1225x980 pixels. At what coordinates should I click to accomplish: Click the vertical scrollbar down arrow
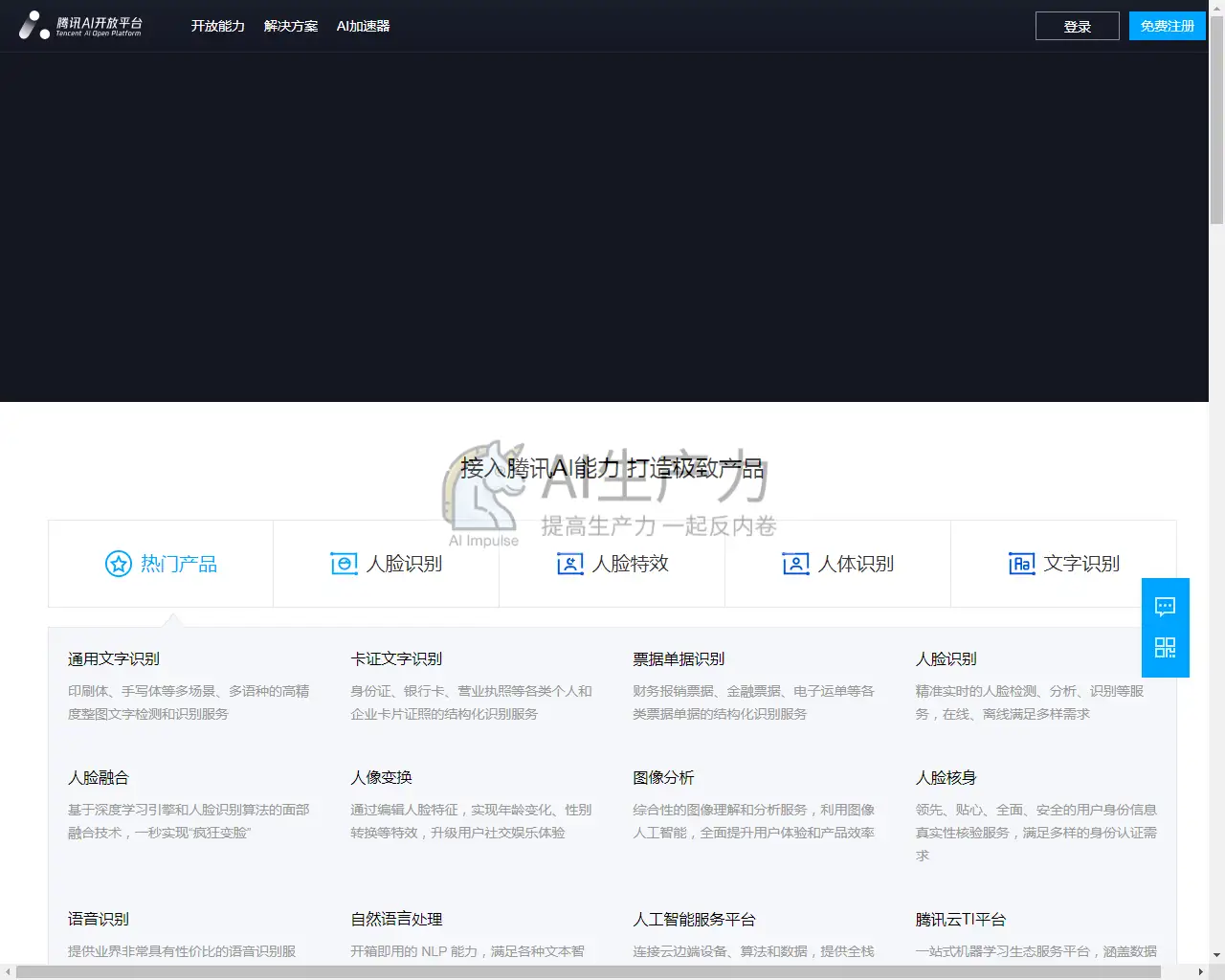tap(1216, 955)
